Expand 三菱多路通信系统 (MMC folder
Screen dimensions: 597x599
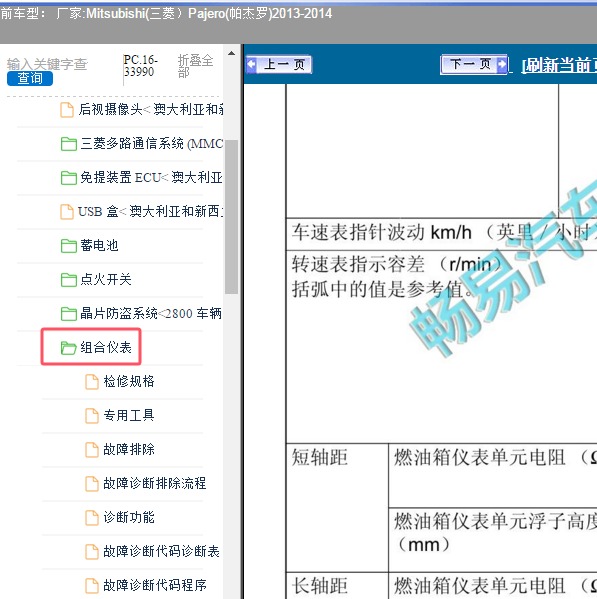pyautogui.click(x=151, y=144)
